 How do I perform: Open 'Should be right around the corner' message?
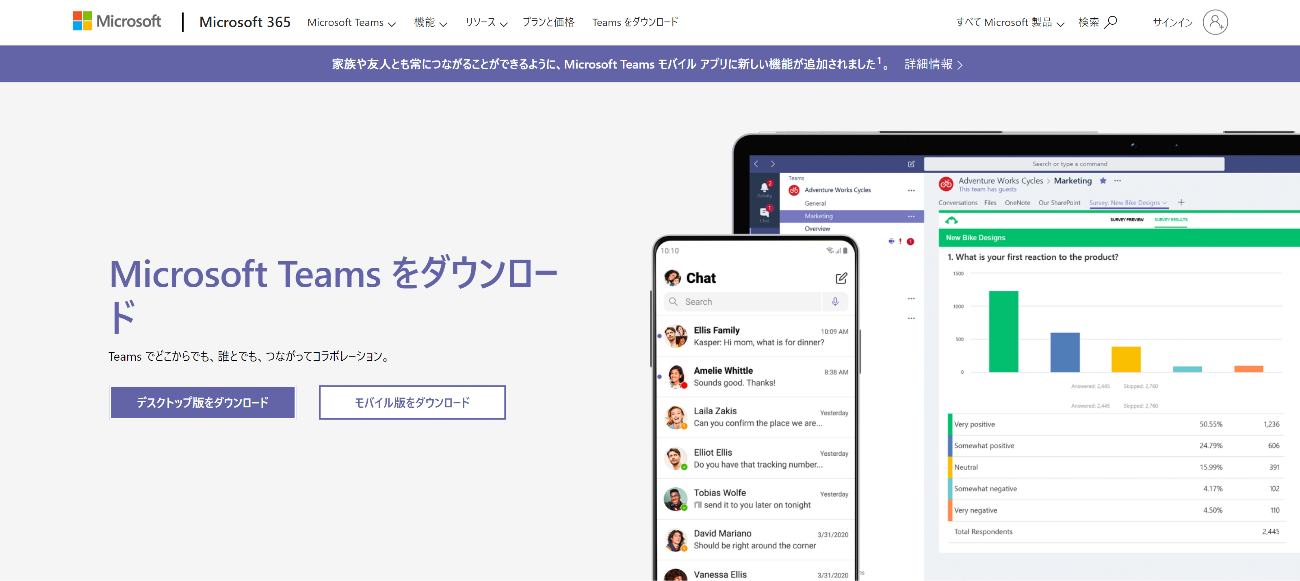pyautogui.click(x=755, y=546)
